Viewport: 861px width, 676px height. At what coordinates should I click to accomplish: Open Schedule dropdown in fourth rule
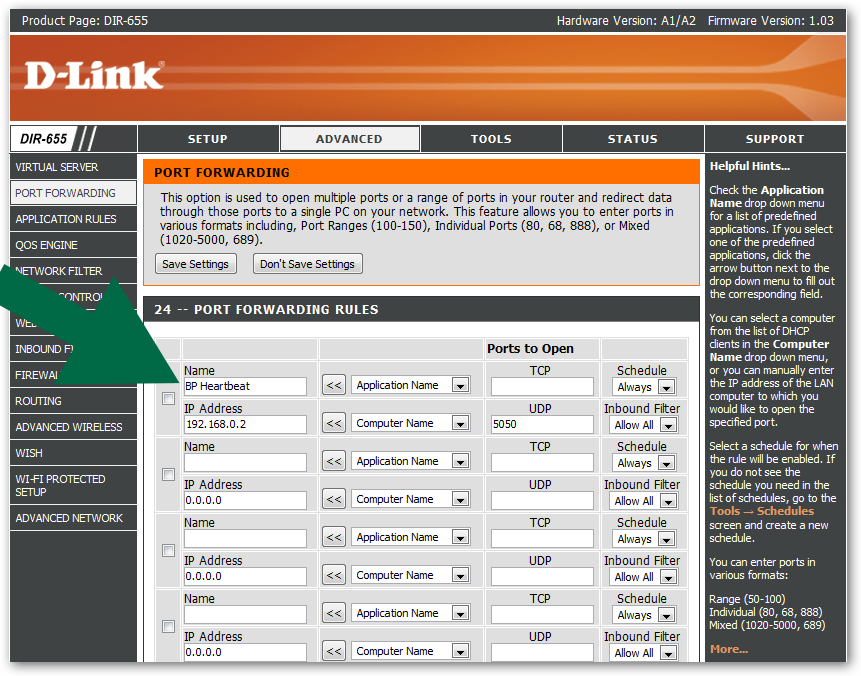pyautogui.click(x=644, y=615)
